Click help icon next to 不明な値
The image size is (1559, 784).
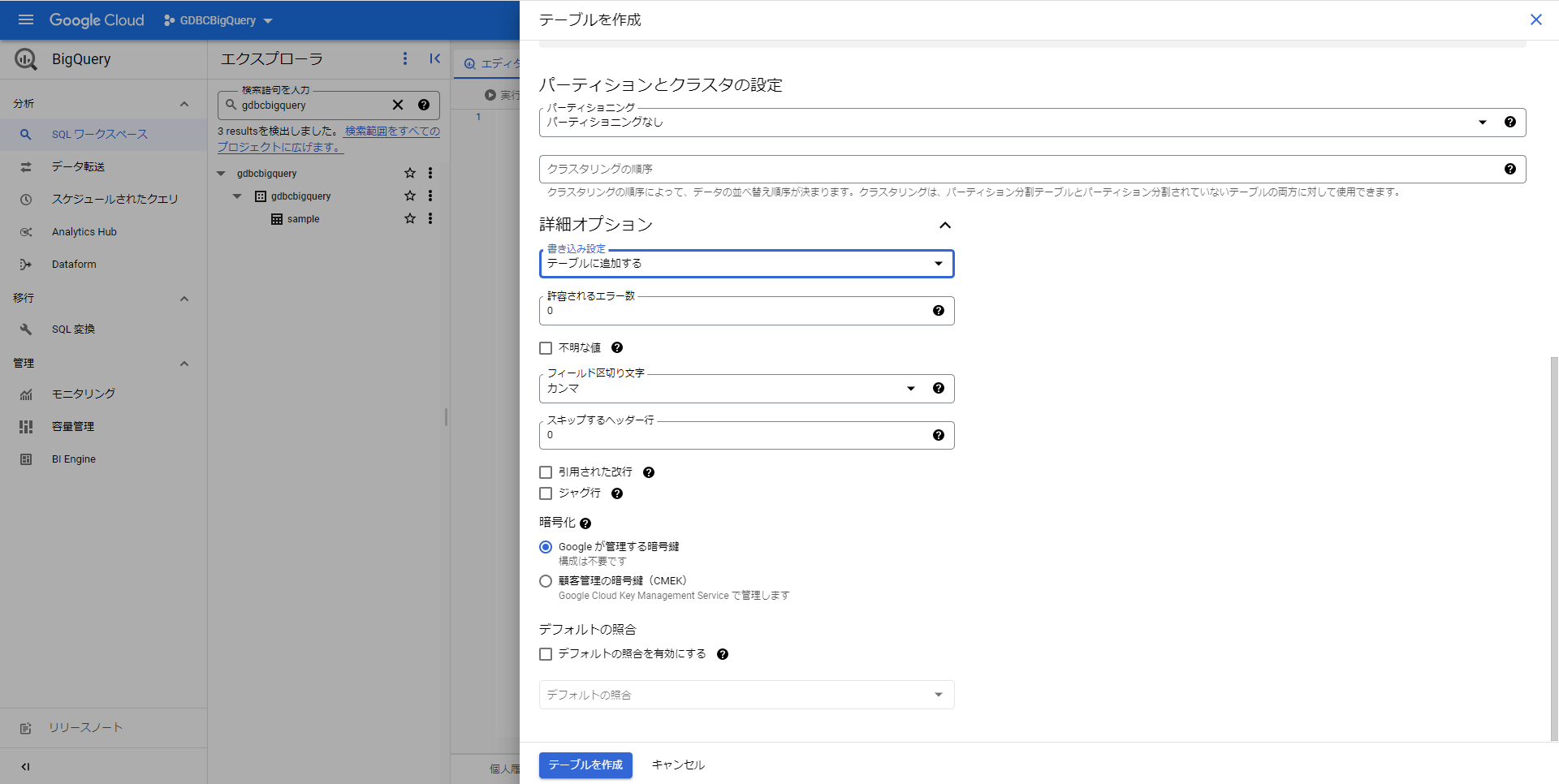pos(617,347)
